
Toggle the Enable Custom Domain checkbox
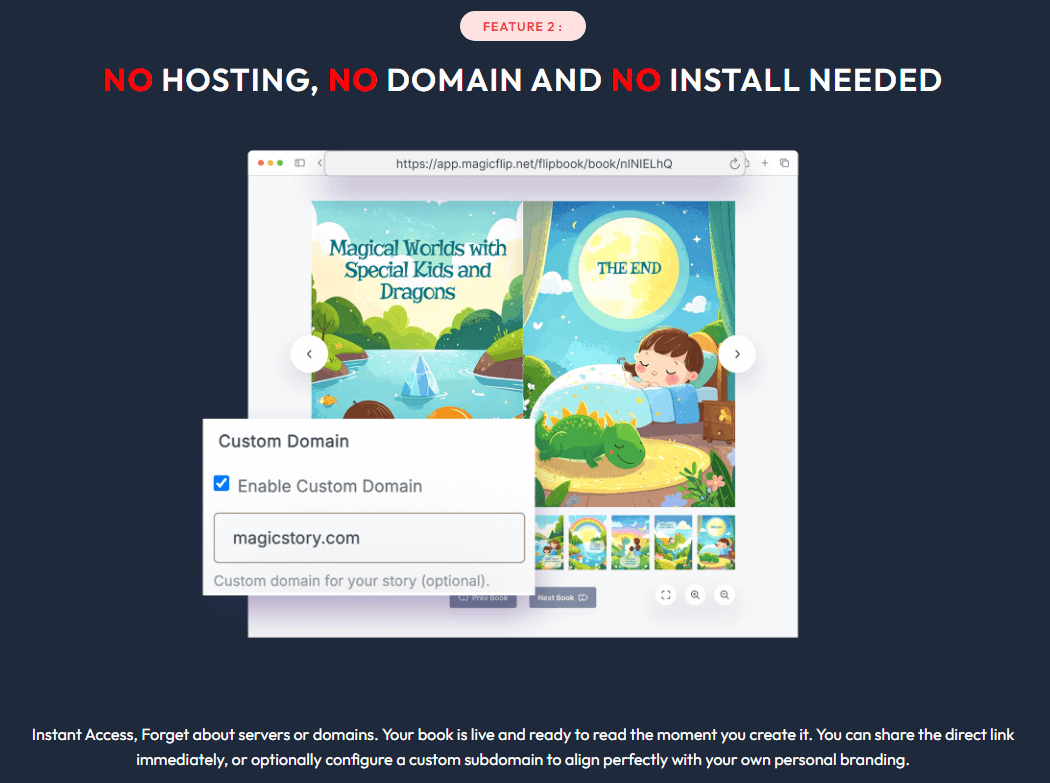coord(222,484)
